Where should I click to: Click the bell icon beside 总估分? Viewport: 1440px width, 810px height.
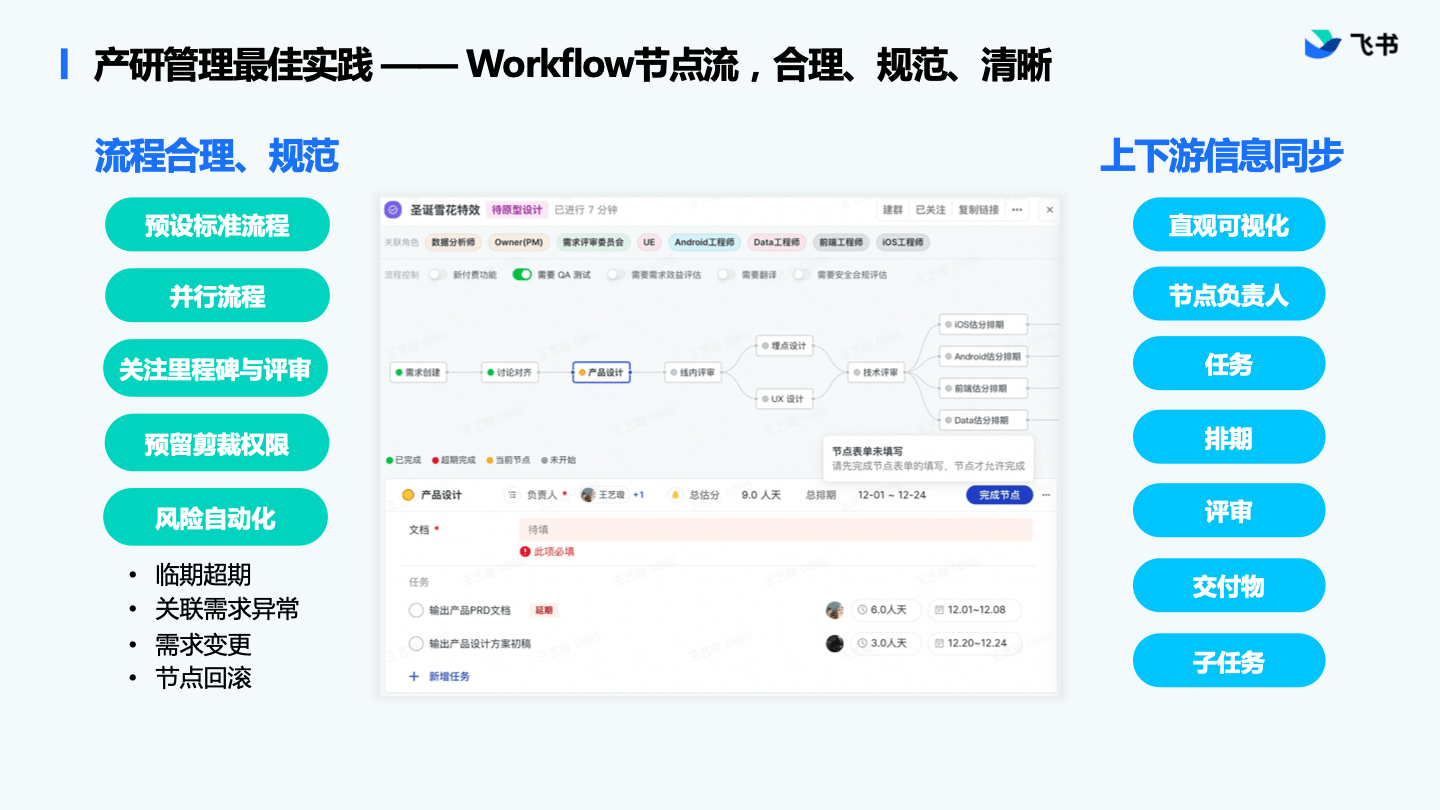coord(675,495)
